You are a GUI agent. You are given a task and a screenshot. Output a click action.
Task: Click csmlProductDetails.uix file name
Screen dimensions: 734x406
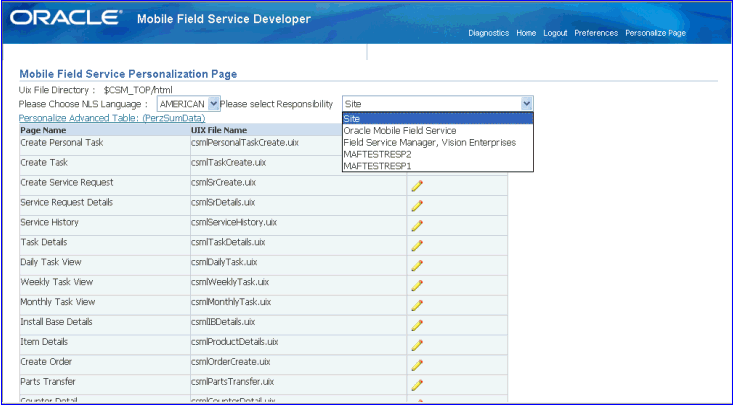point(235,342)
